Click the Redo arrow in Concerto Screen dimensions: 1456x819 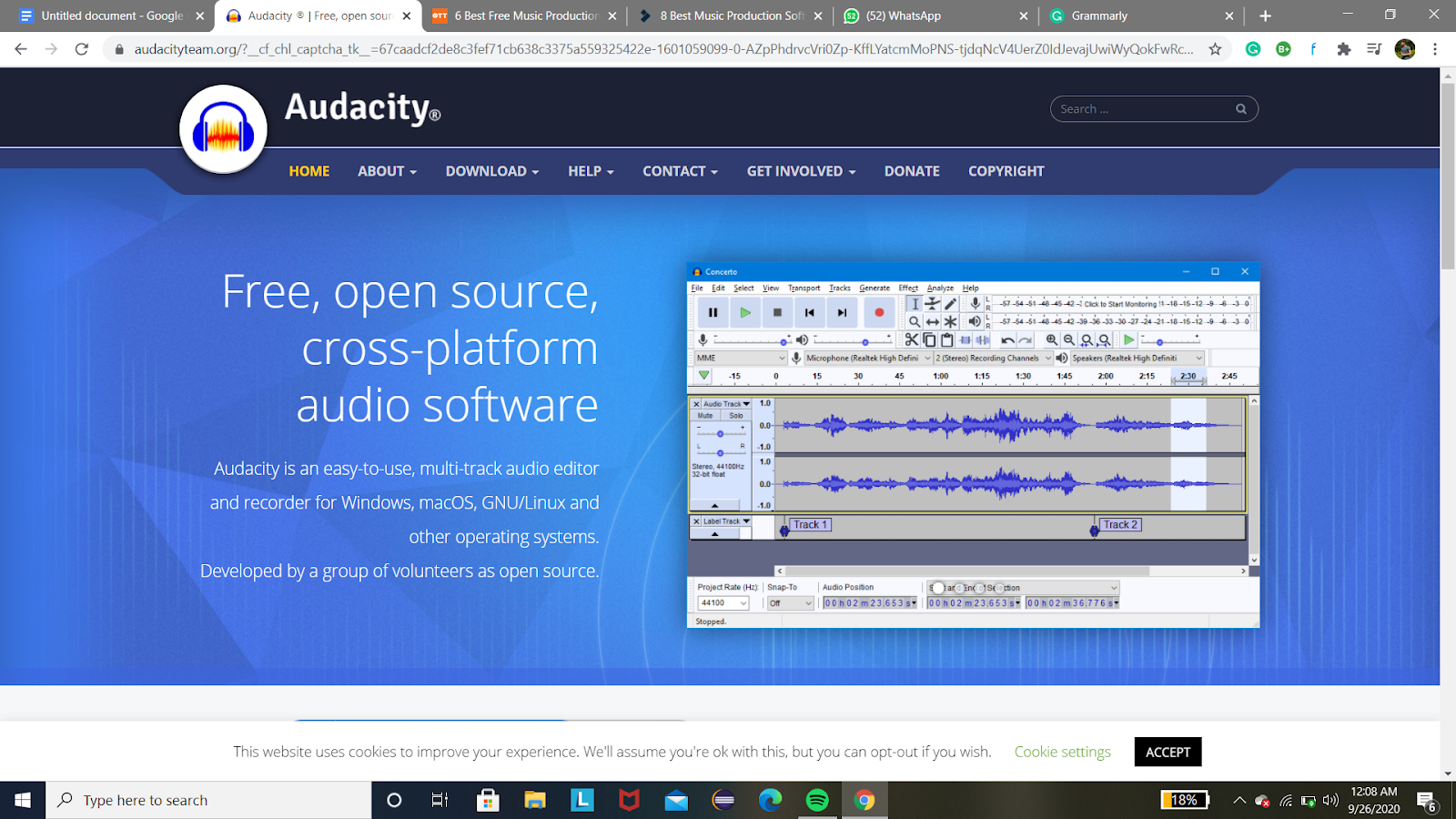(x=1026, y=339)
